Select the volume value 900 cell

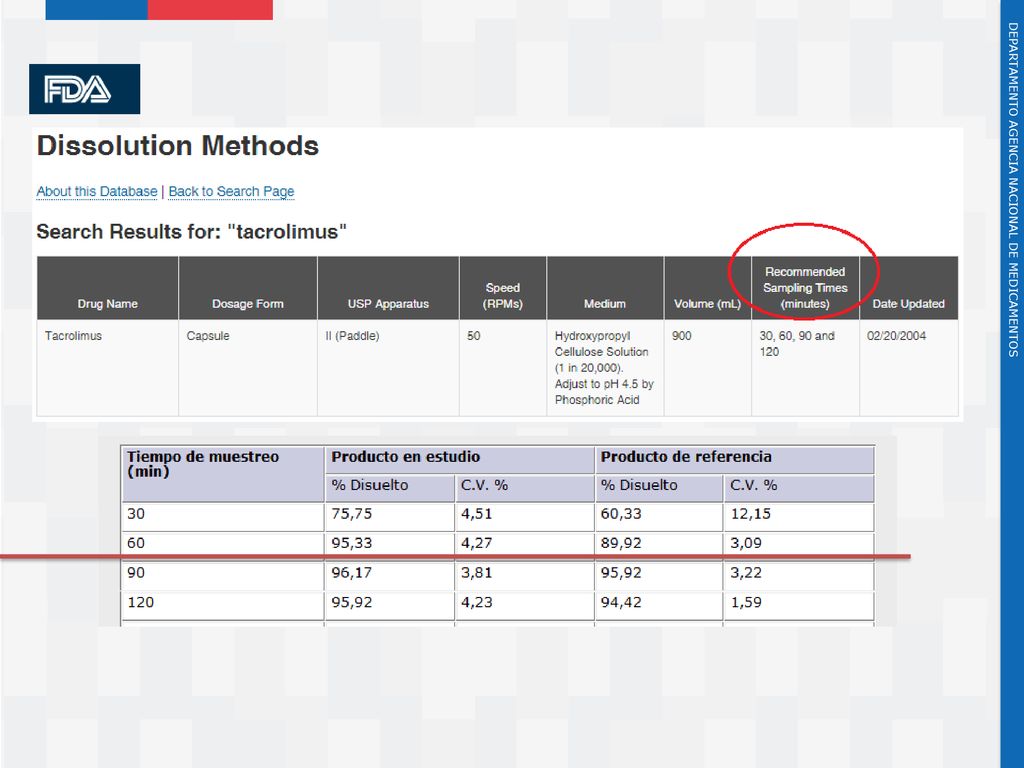pos(707,368)
